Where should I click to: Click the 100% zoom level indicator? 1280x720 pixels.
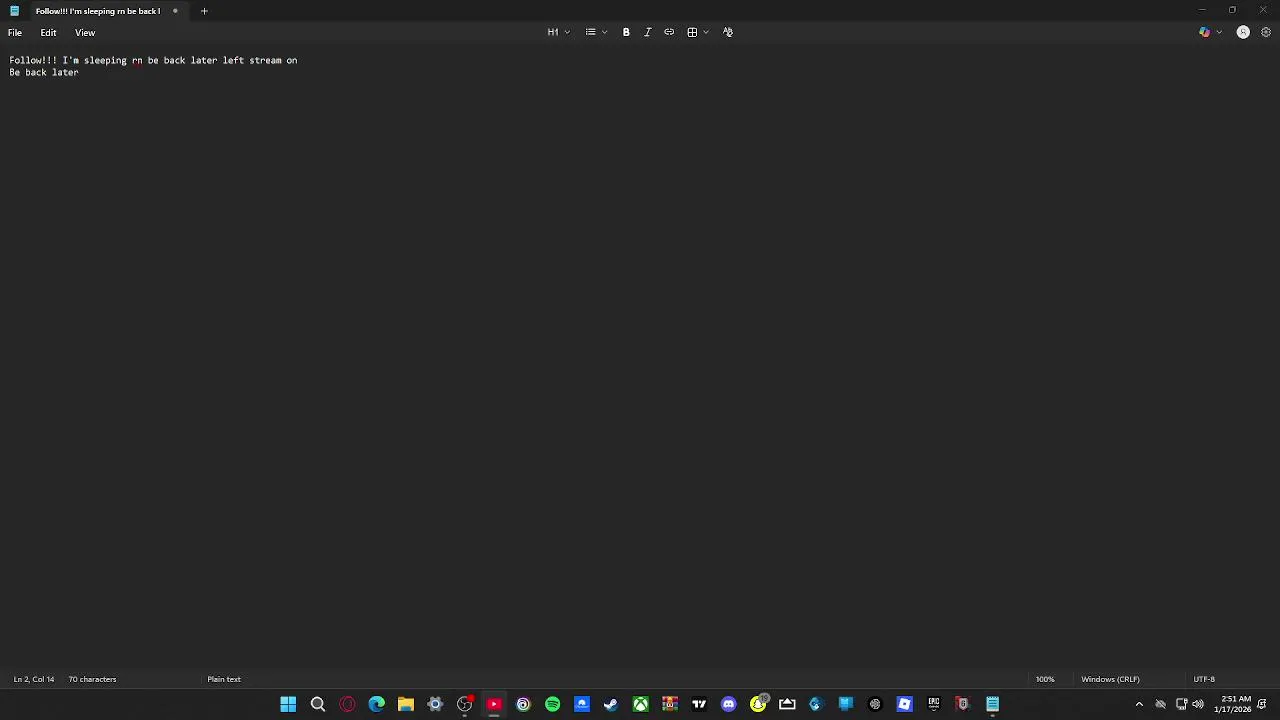tap(1045, 679)
